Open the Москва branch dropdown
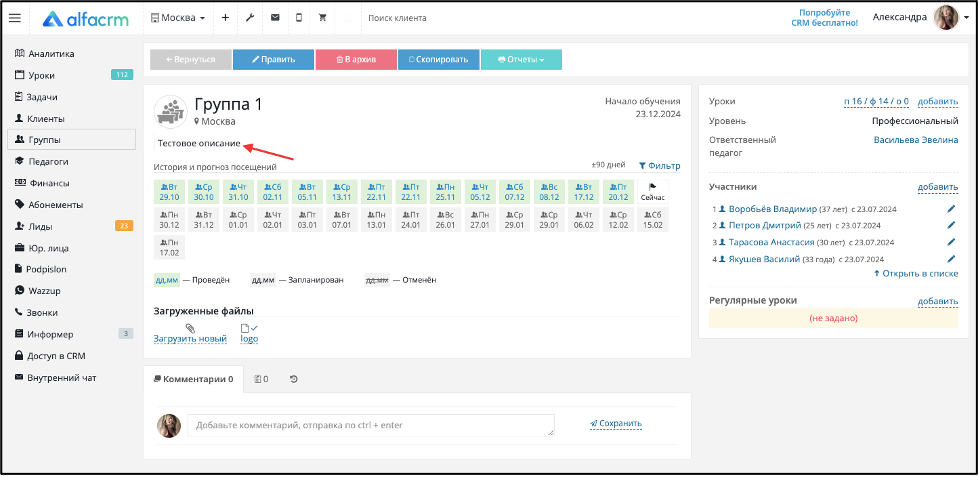The height and width of the screenshot is (477, 979). pyautogui.click(x=178, y=18)
